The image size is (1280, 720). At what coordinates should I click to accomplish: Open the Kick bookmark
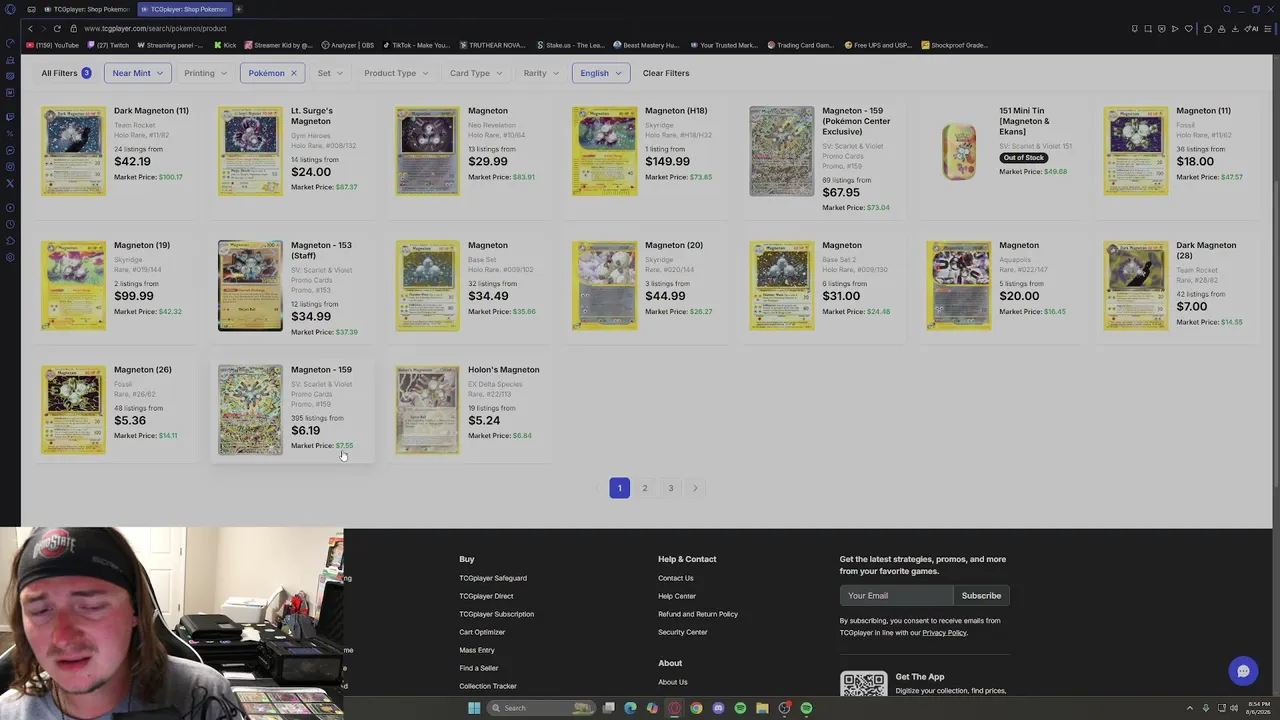[x=225, y=45]
